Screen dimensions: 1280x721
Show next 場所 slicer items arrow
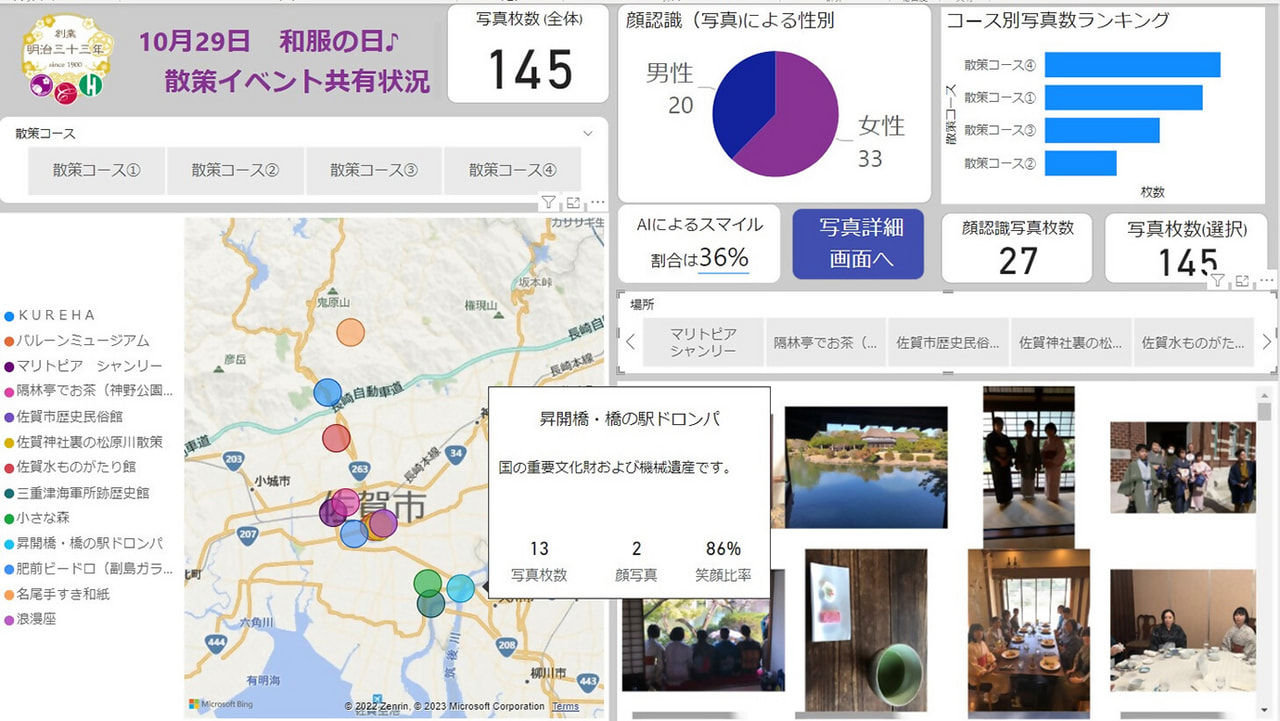pyautogui.click(x=1267, y=342)
